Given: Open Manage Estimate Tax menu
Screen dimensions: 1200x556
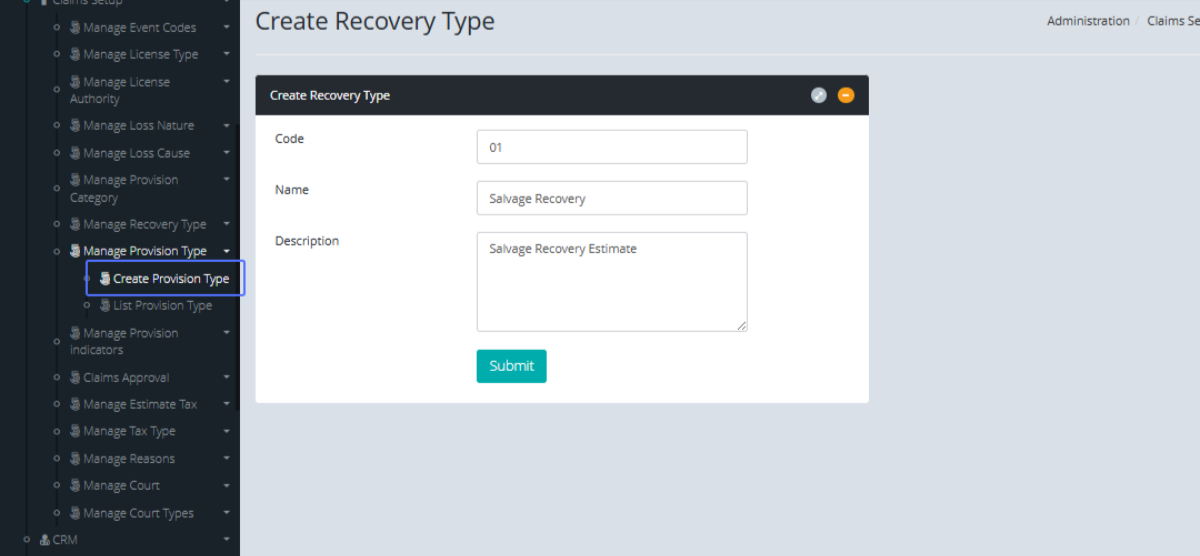Looking at the screenshot, I should click(140, 405).
